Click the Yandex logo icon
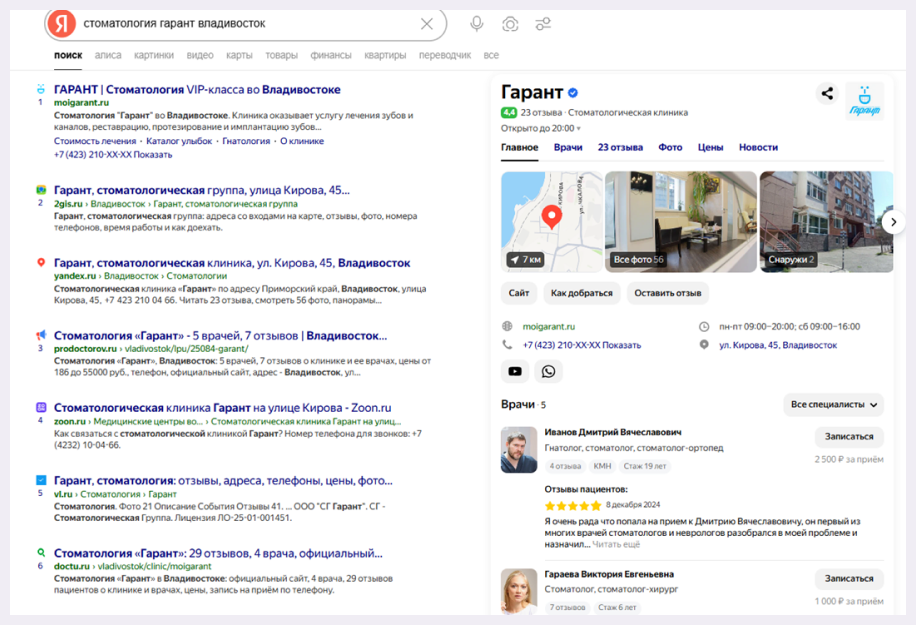 pos(62,23)
